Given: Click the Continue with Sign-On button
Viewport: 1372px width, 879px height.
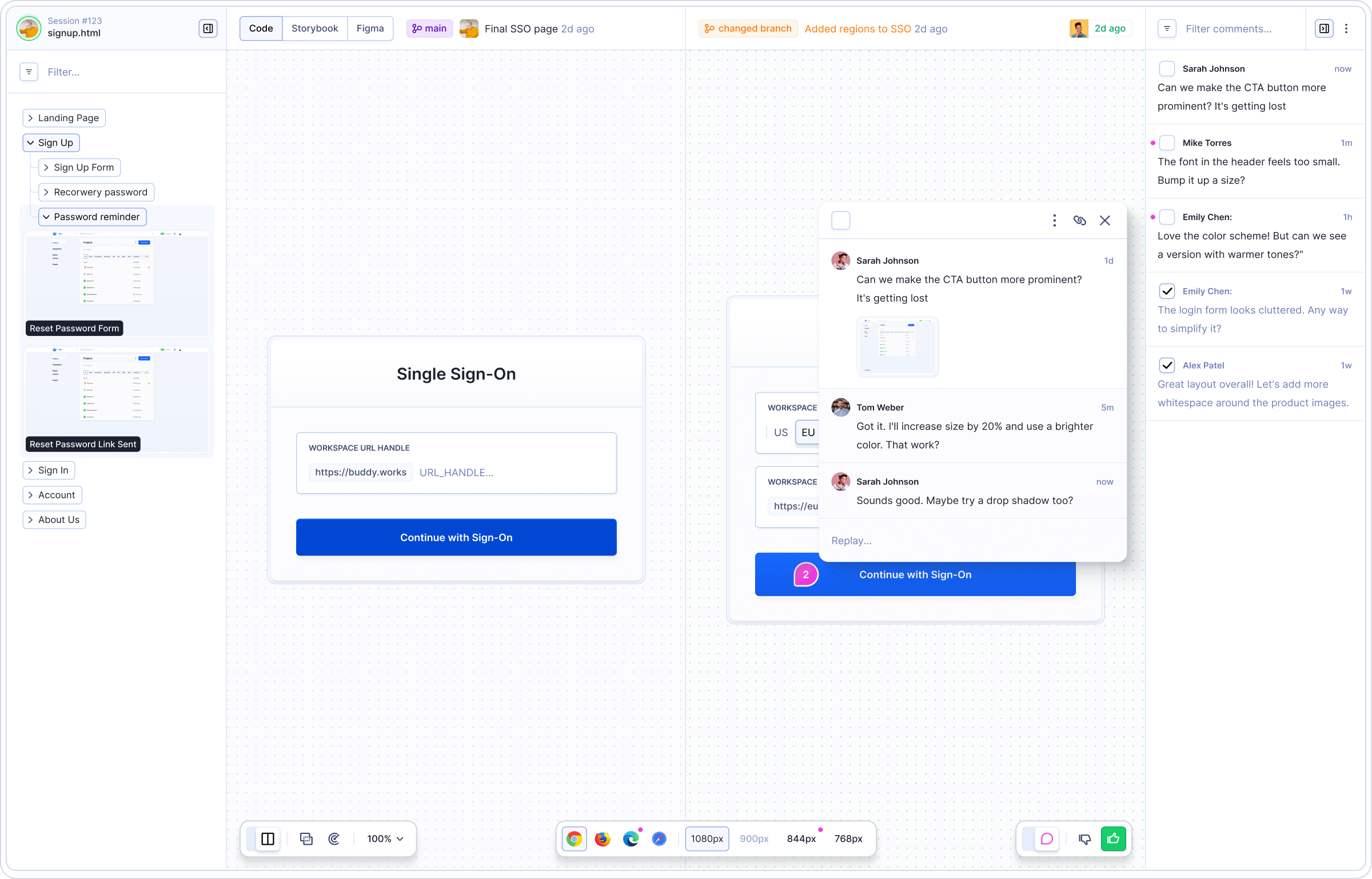Looking at the screenshot, I should [455, 537].
